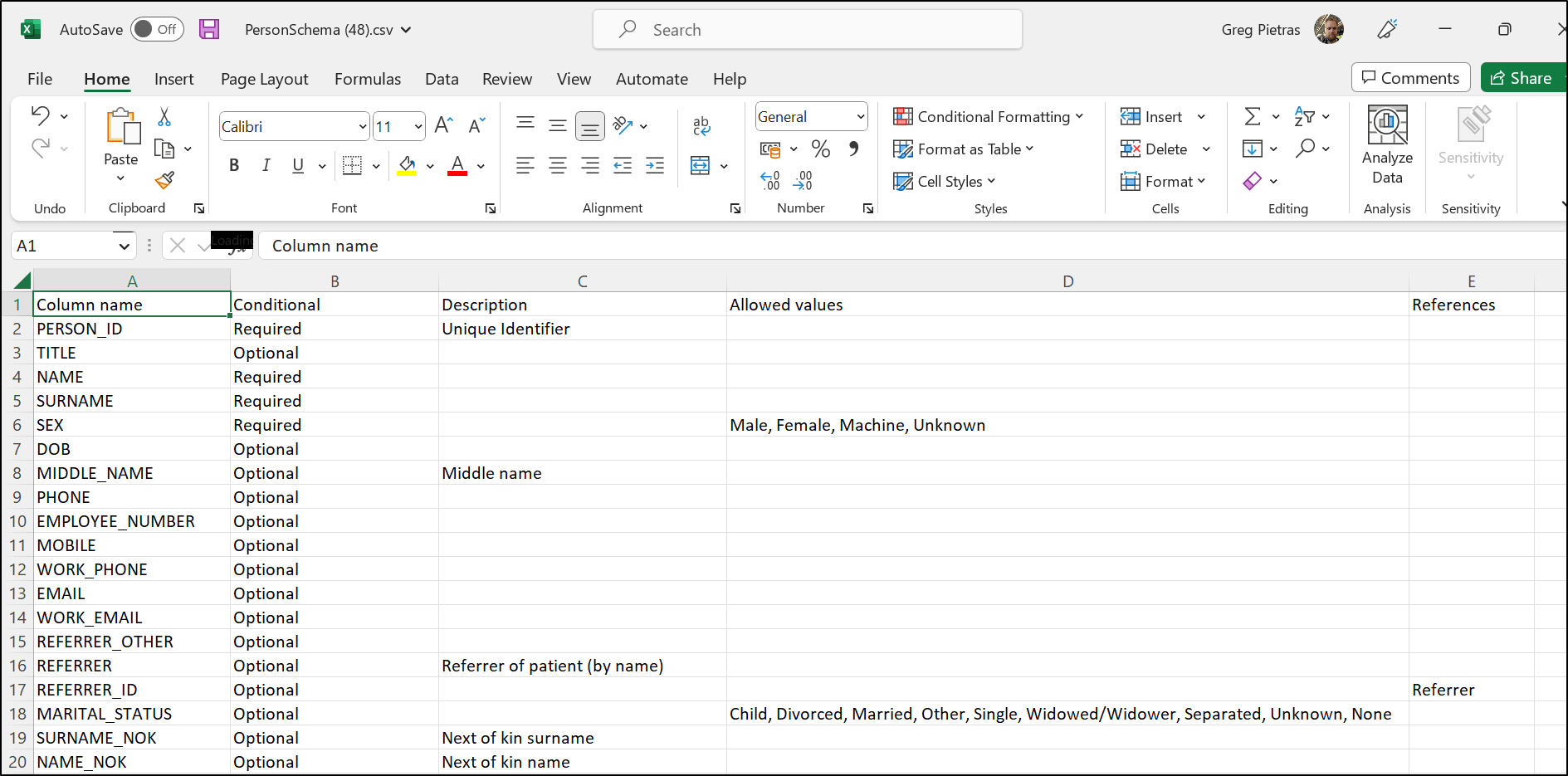1568x776 pixels.
Task: Toggle Bold formatting
Action: point(234,166)
